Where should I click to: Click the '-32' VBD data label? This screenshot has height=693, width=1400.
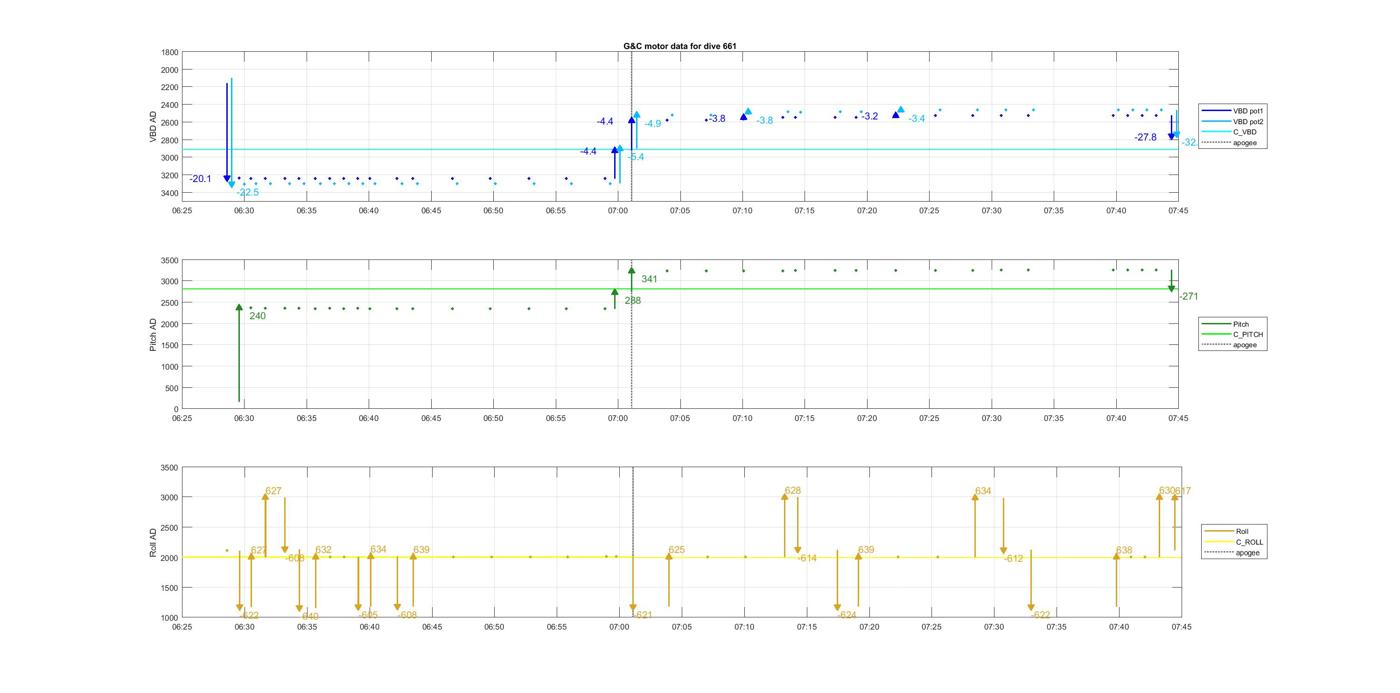click(x=1189, y=143)
